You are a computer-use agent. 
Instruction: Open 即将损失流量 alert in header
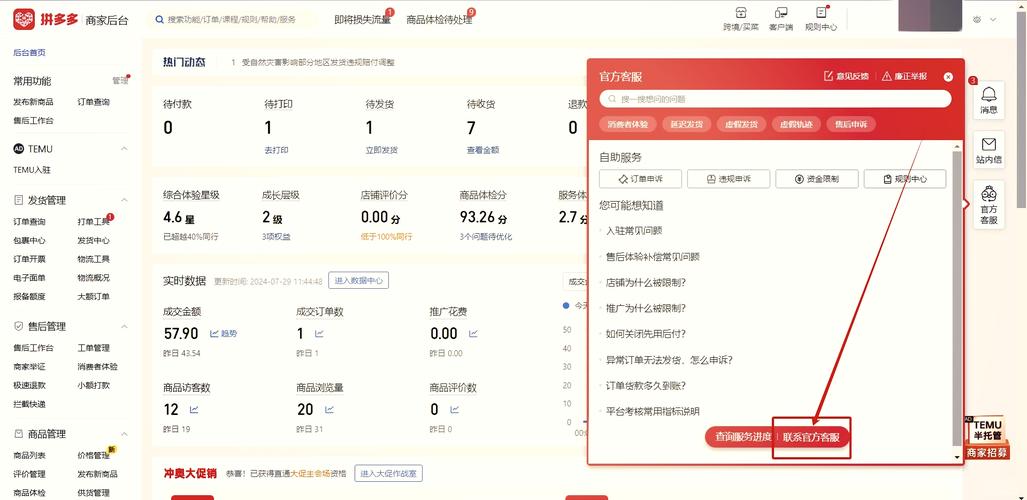coord(362,20)
